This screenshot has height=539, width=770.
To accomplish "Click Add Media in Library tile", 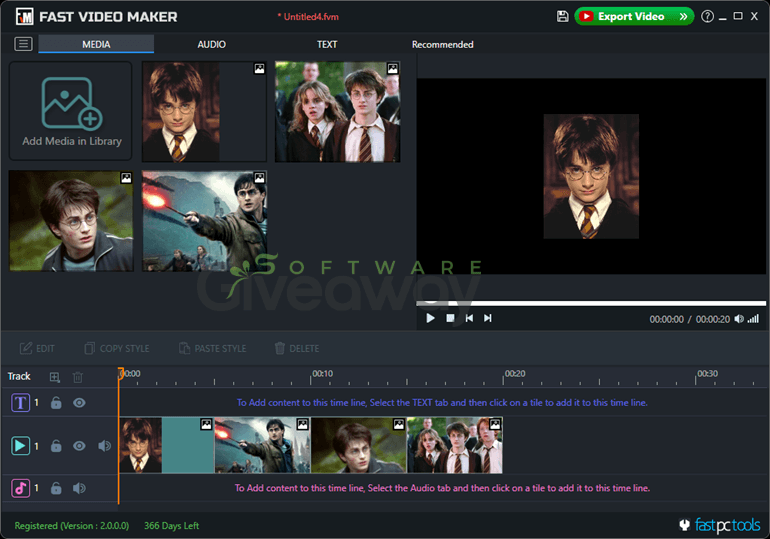I will click(x=71, y=111).
